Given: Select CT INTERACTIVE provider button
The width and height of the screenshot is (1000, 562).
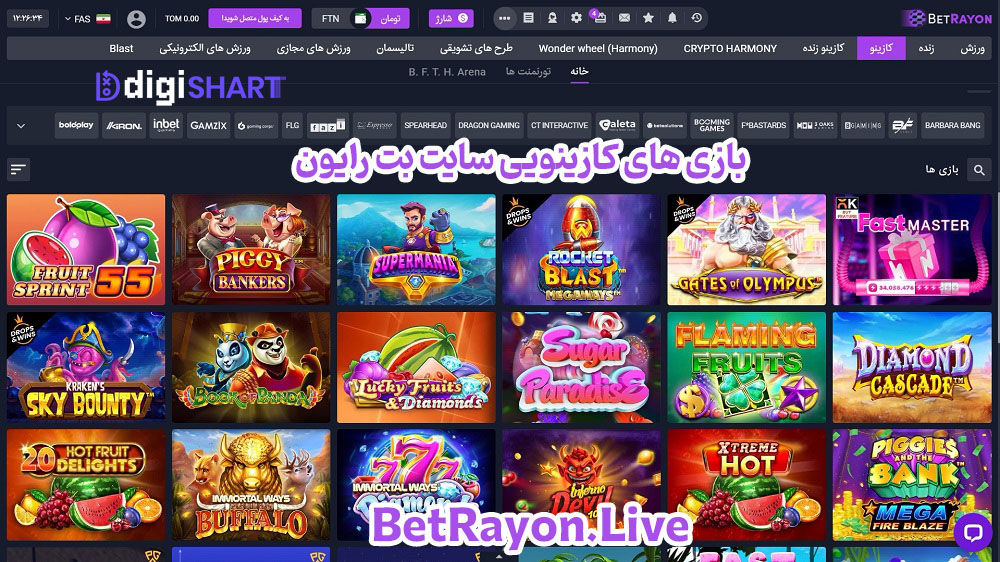Looking at the screenshot, I should click(x=559, y=126).
